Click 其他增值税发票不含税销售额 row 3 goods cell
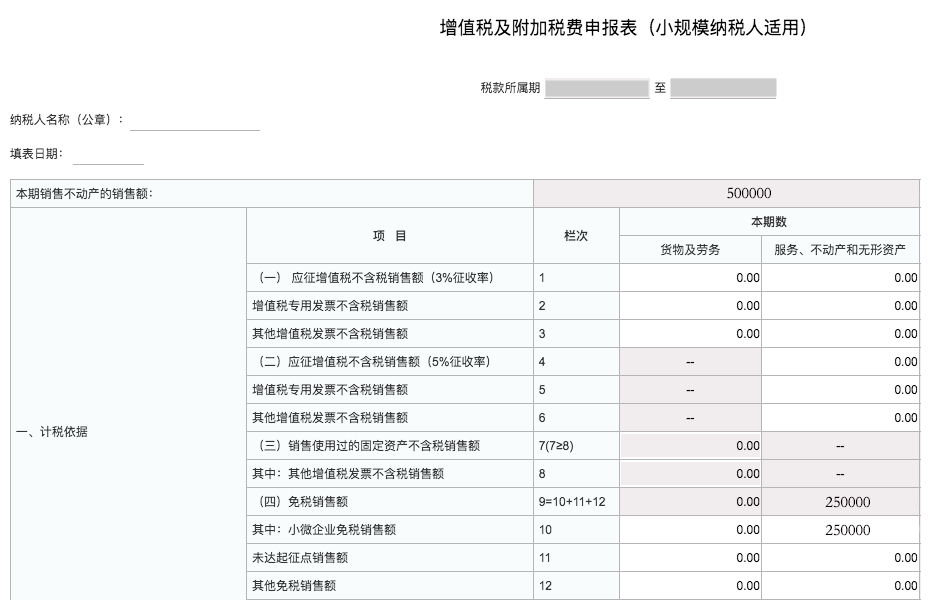The width and height of the screenshot is (929, 610). 690,333
